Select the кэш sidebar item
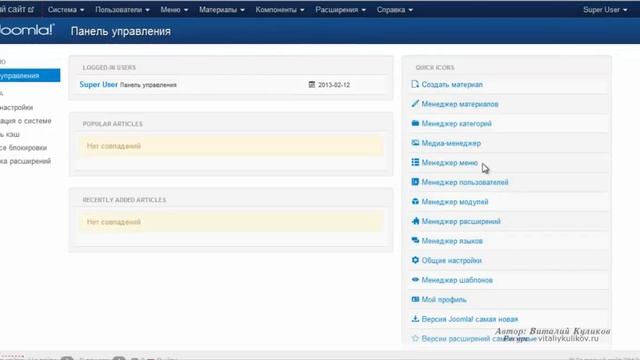The width and height of the screenshot is (640, 360). click(x=10, y=134)
